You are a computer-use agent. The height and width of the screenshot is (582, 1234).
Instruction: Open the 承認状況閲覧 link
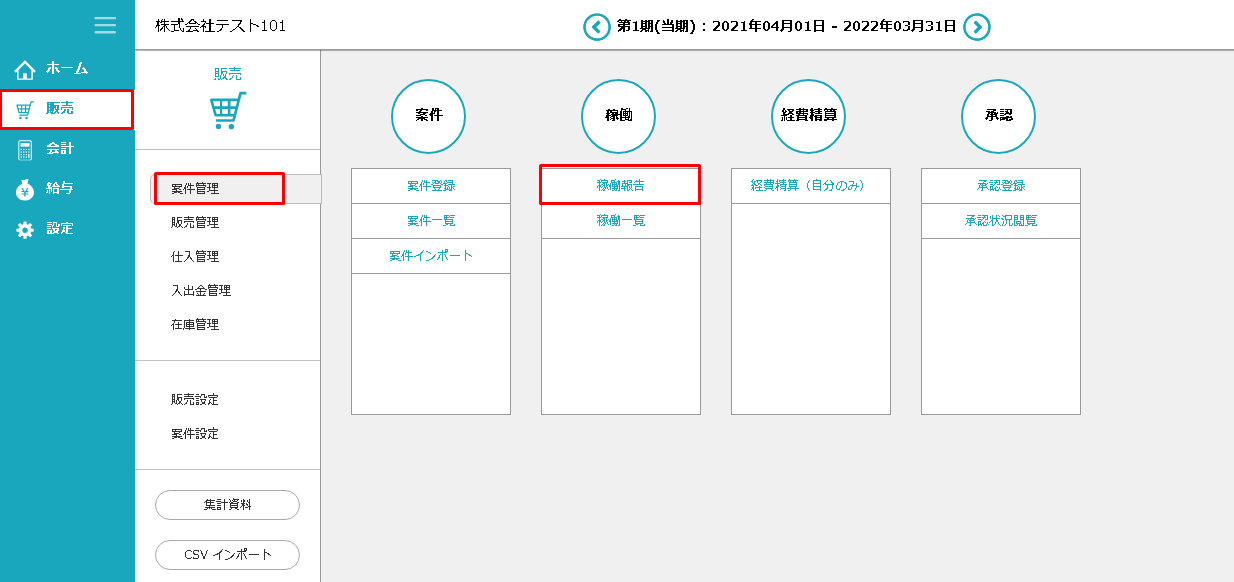pos(1001,221)
